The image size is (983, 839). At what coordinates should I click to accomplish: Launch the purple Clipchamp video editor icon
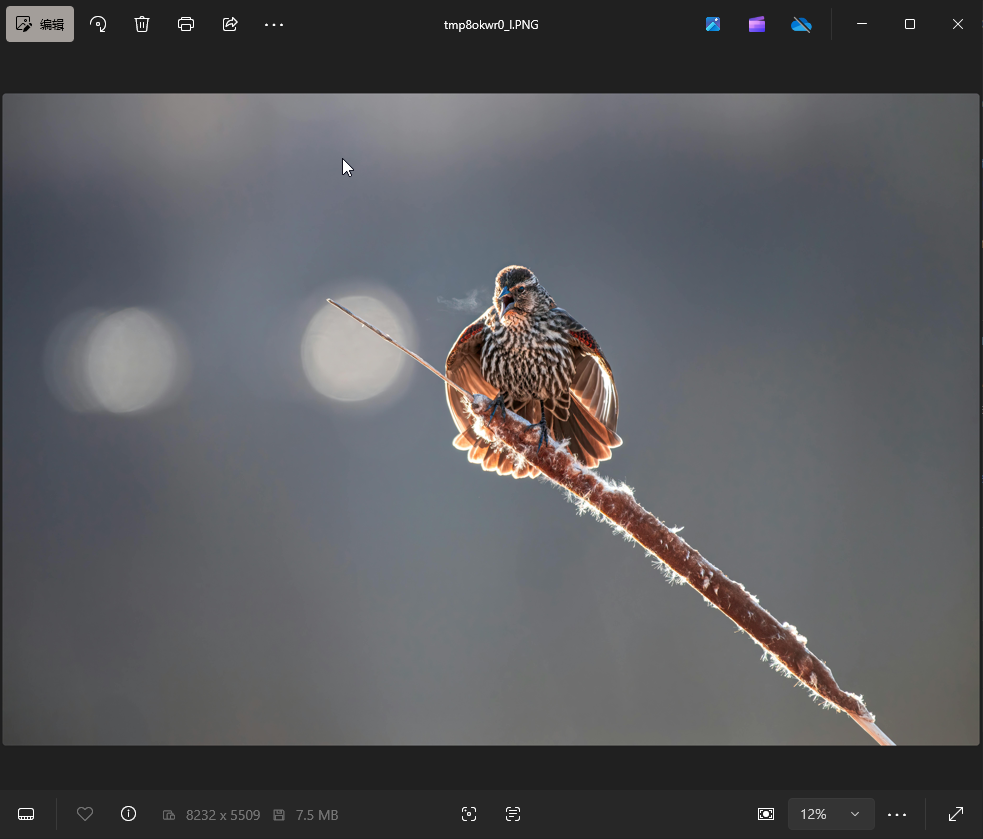pyautogui.click(x=757, y=24)
